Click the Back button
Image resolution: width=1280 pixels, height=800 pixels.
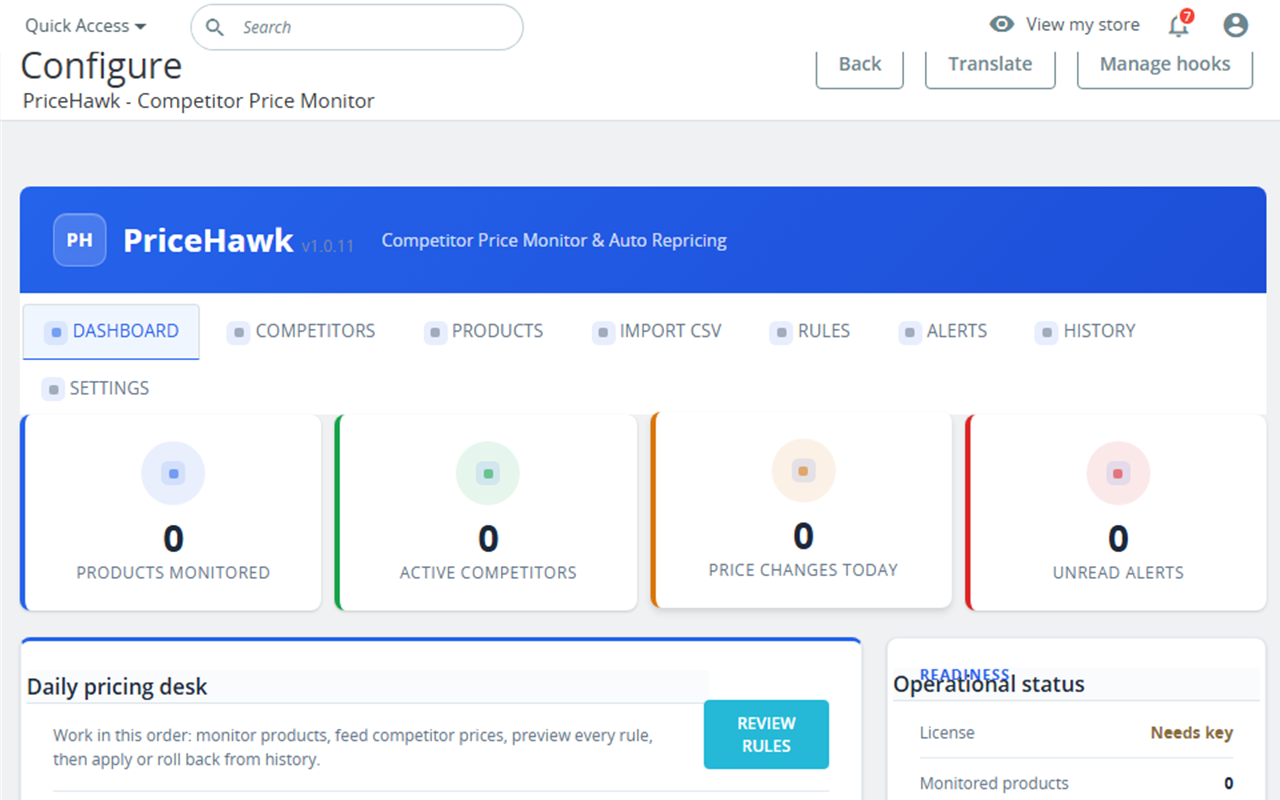coord(860,65)
